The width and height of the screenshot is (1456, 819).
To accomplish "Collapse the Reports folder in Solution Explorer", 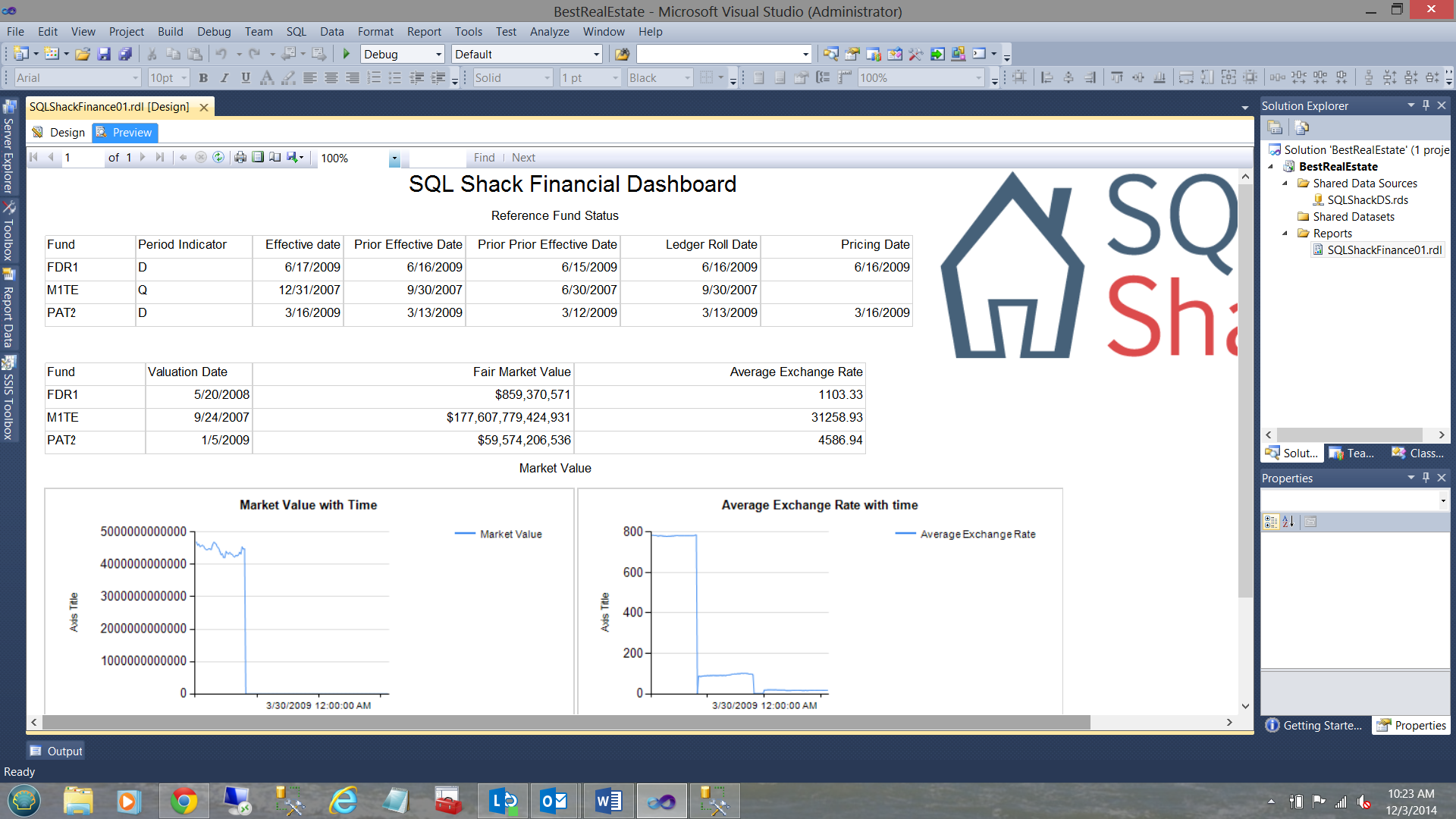I will (x=1285, y=233).
